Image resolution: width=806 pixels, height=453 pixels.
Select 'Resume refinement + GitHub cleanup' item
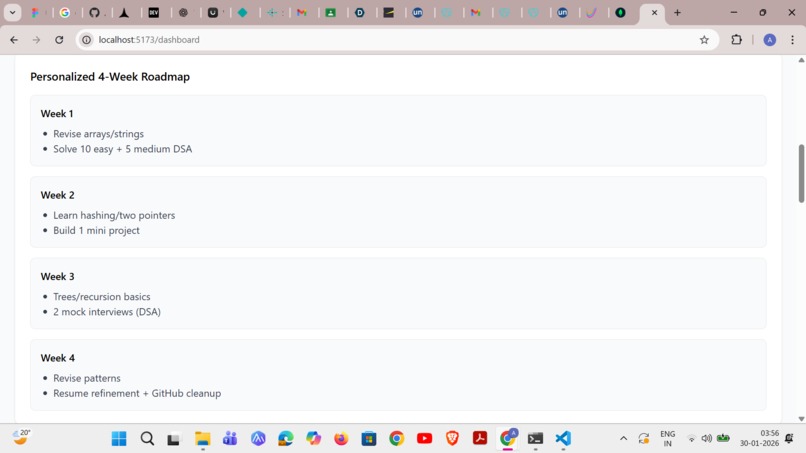(137, 393)
